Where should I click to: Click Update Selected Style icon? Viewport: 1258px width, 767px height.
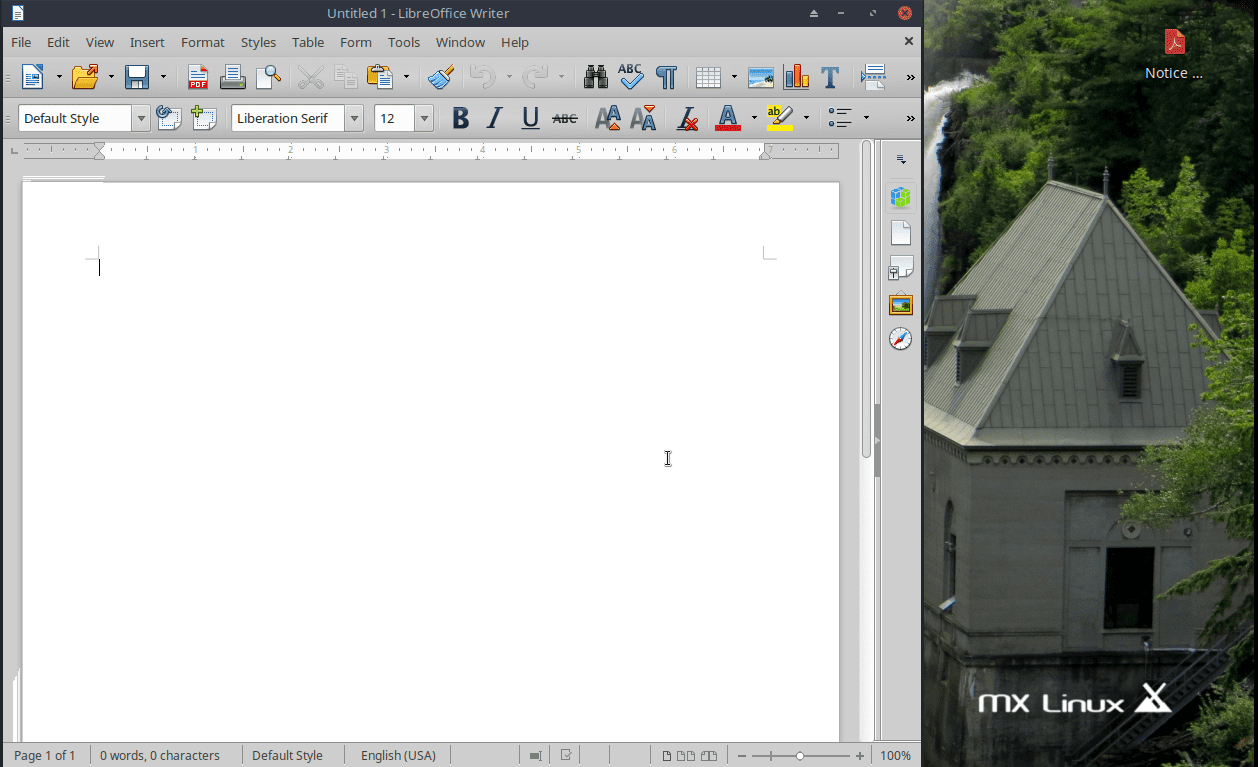click(x=168, y=118)
